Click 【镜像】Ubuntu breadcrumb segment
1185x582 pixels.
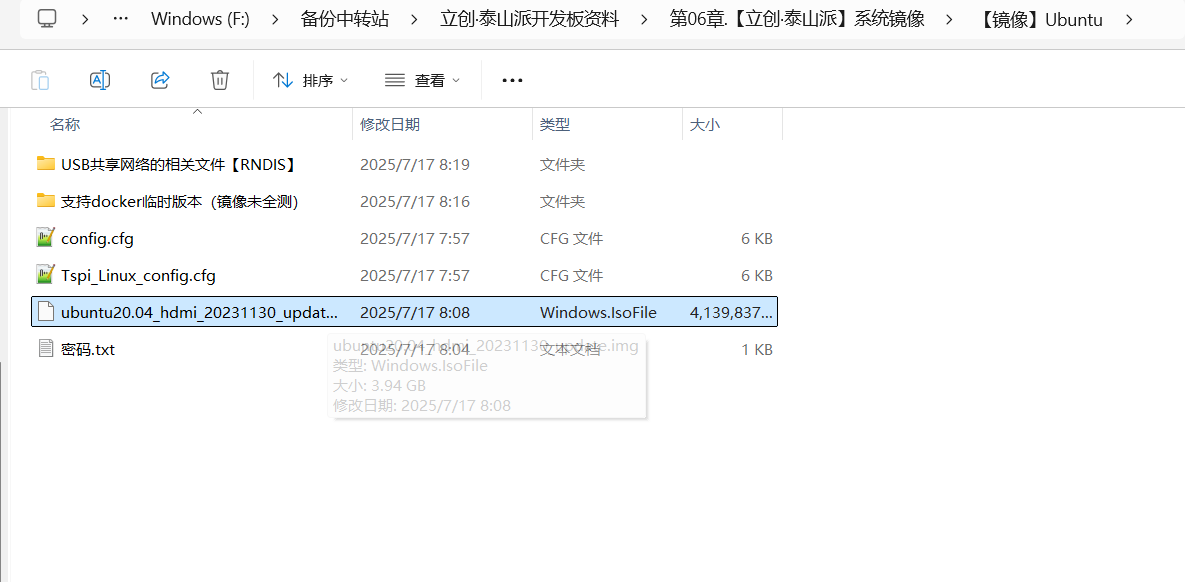tap(1039, 19)
